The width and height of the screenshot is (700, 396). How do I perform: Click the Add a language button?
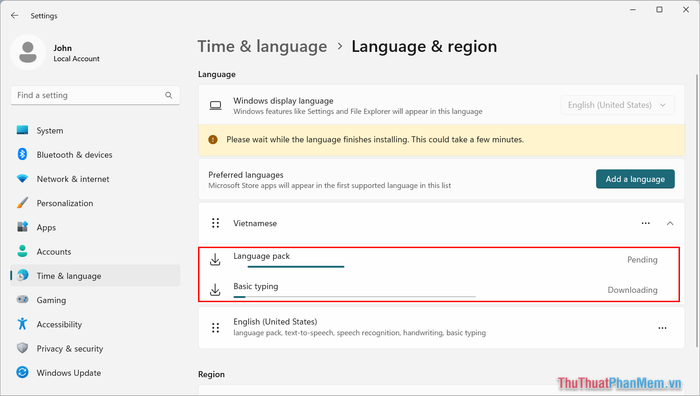pos(635,179)
